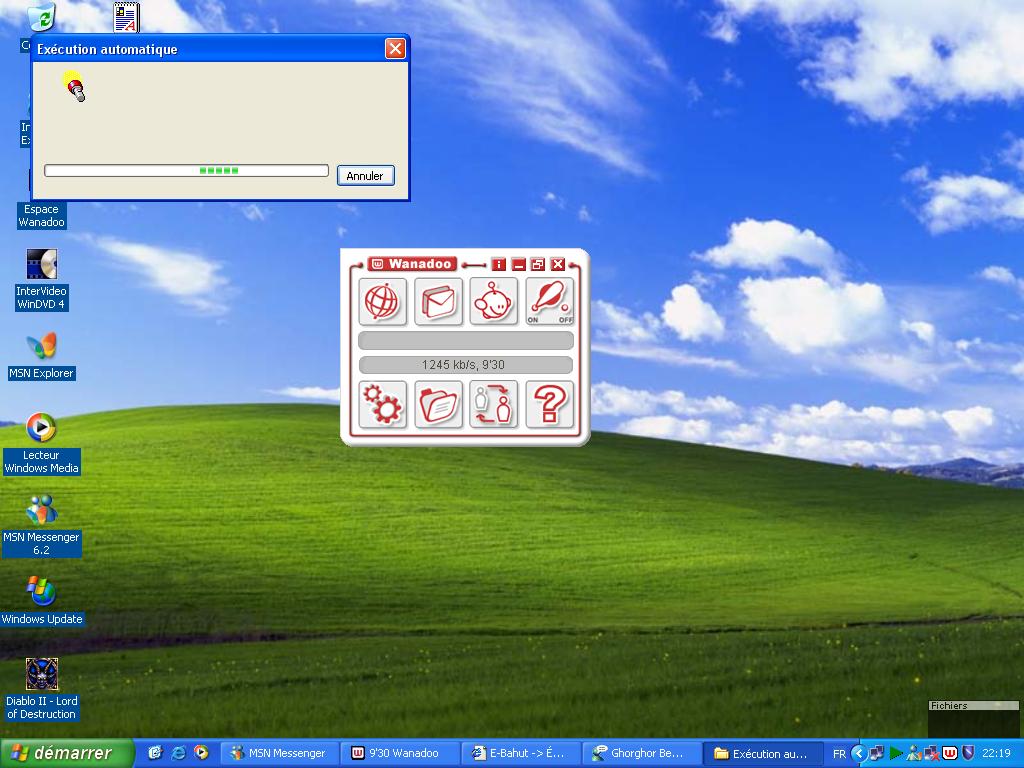Screen dimensions: 1024x768
Task: Click the progress bar in Exécution automatique
Action: (x=186, y=171)
